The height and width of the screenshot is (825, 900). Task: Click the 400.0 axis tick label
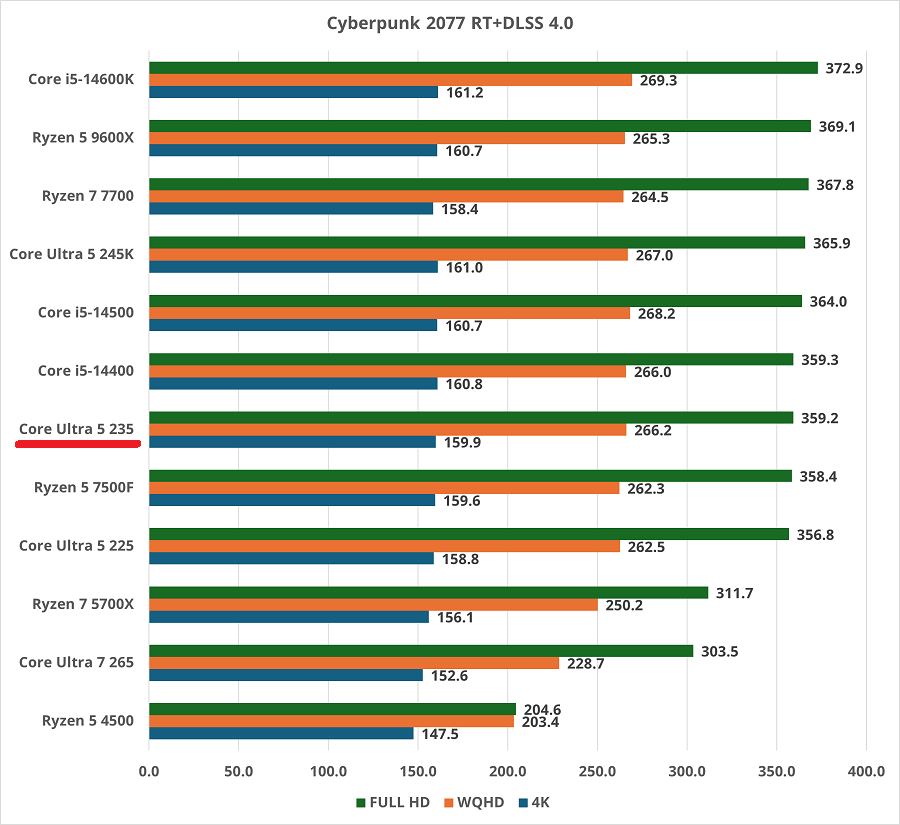tap(866, 772)
